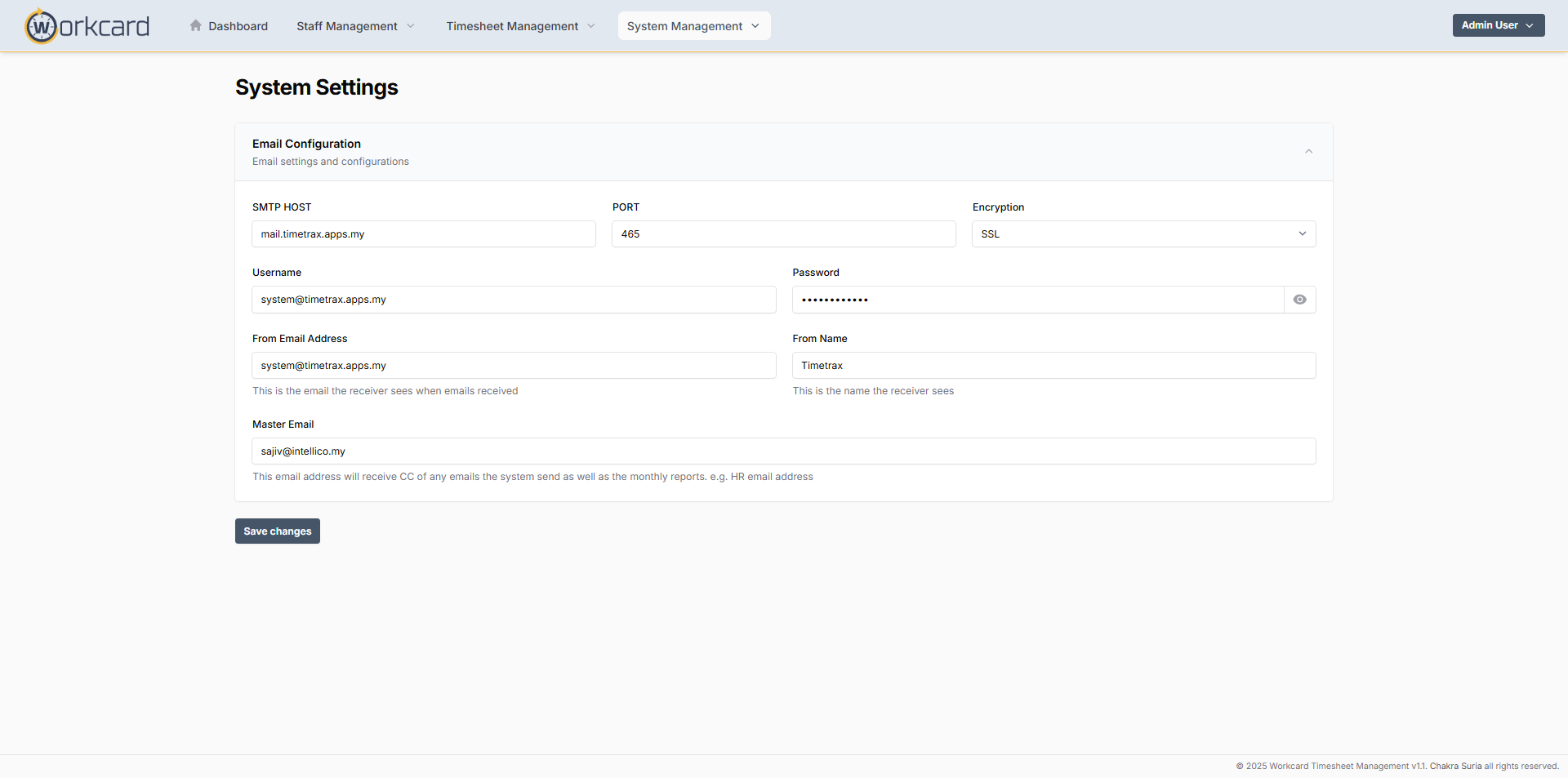Open the Admin User menu
Viewport: 1568px width, 778px height.
[1498, 25]
